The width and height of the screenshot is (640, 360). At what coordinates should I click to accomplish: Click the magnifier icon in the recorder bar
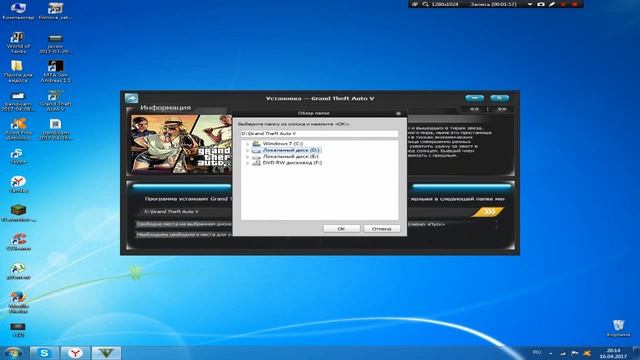coord(425,4)
